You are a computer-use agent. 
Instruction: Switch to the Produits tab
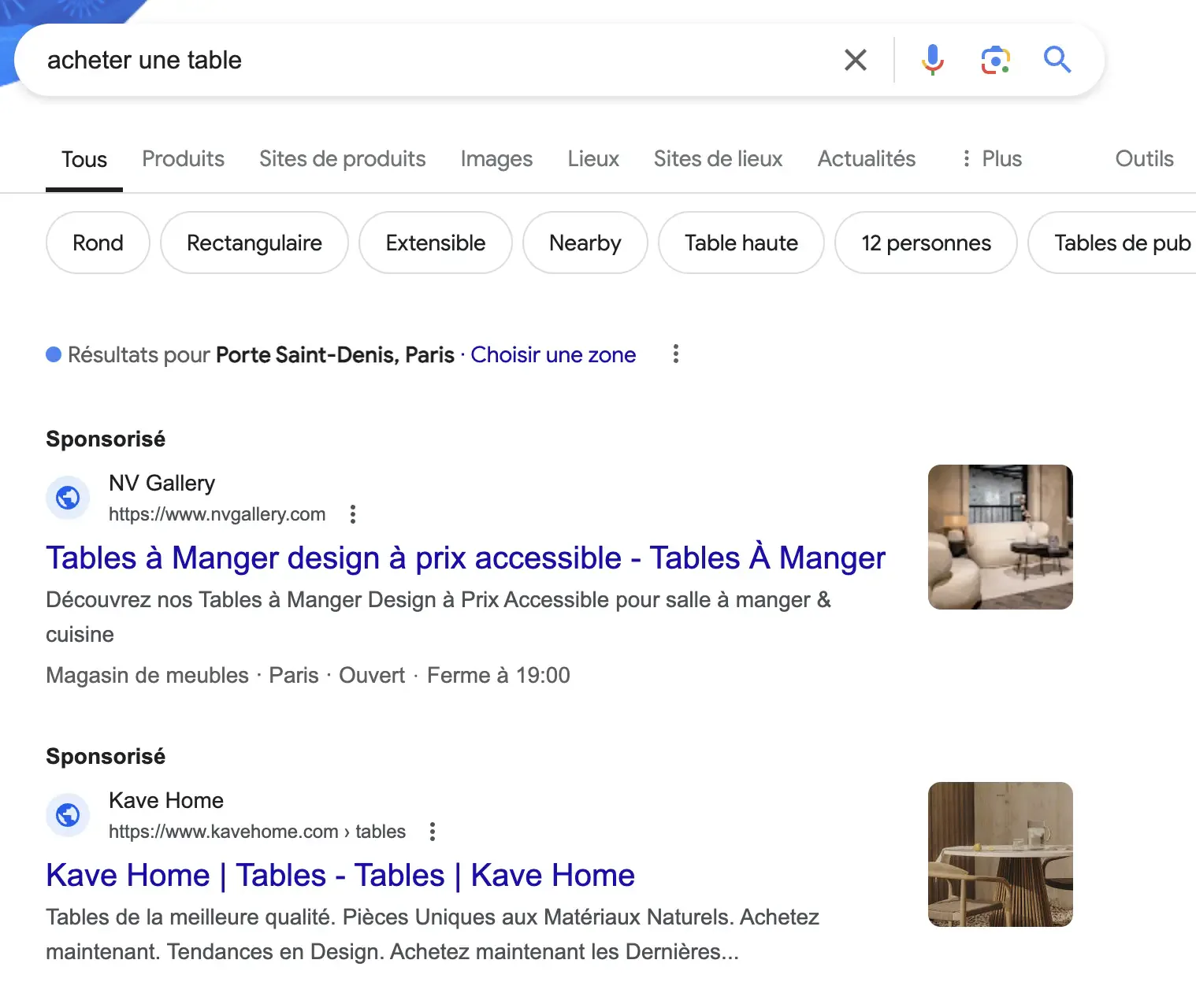[183, 159]
